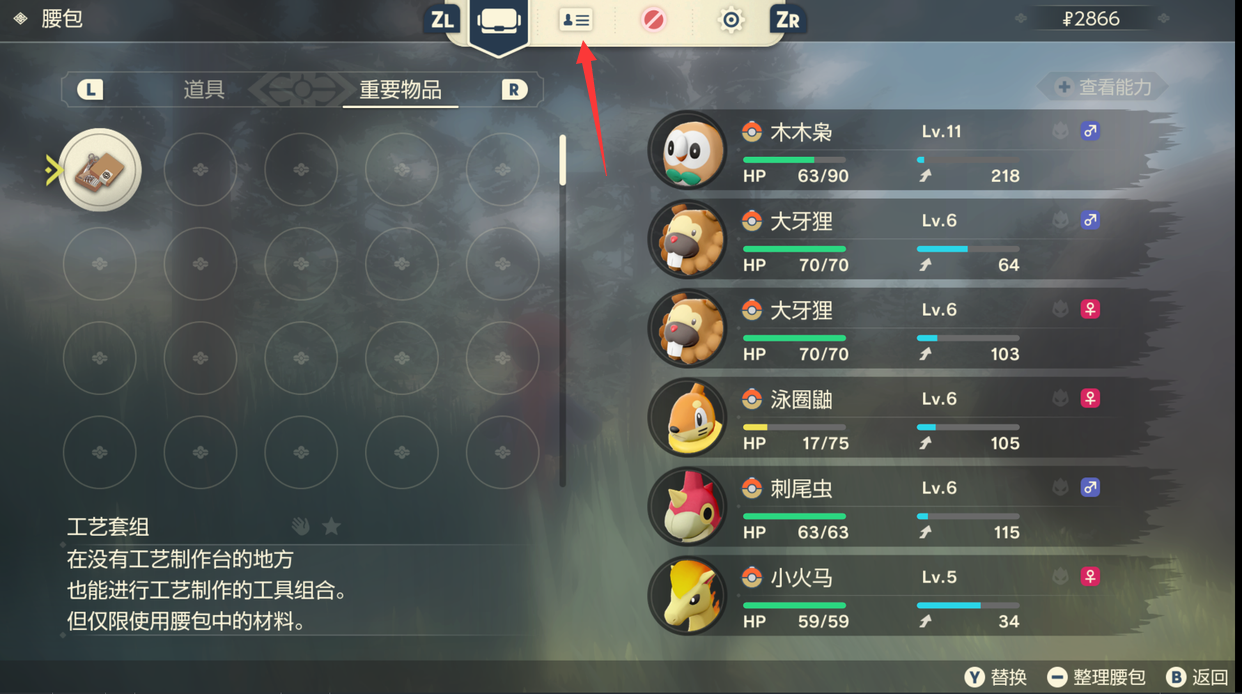Switch to the 道具 tab
1242x694 pixels.
pos(204,90)
